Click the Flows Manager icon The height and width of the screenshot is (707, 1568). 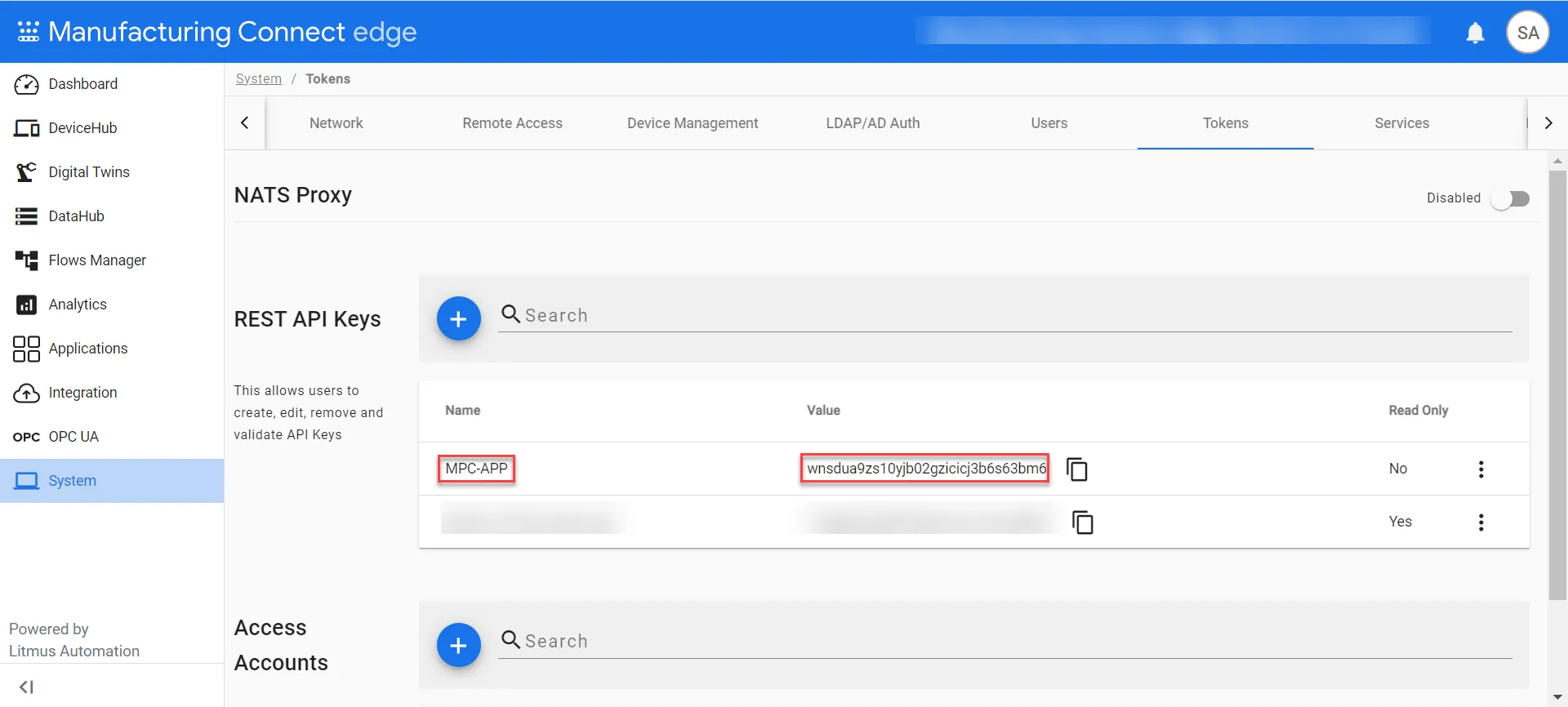(x=26, y=260)
